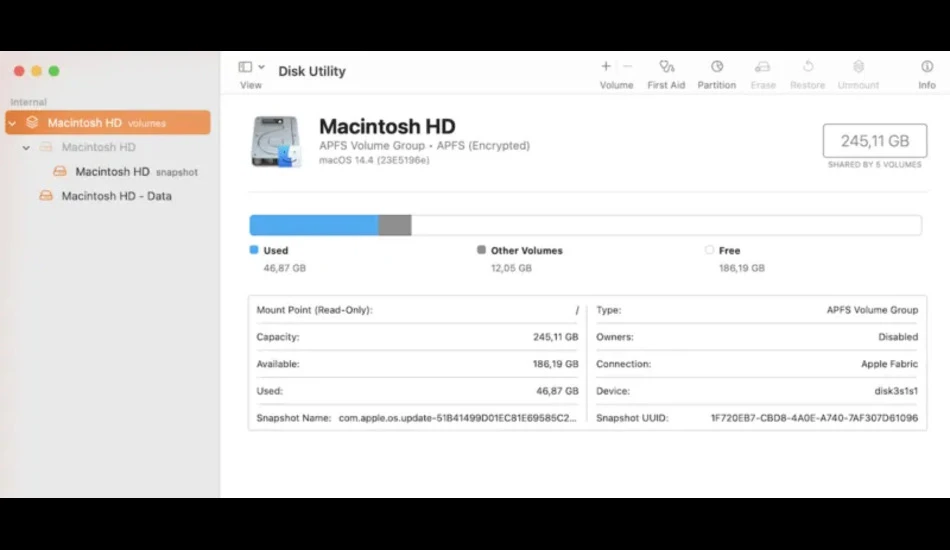Click the Type APFS Volume Group value

point(872,310)
